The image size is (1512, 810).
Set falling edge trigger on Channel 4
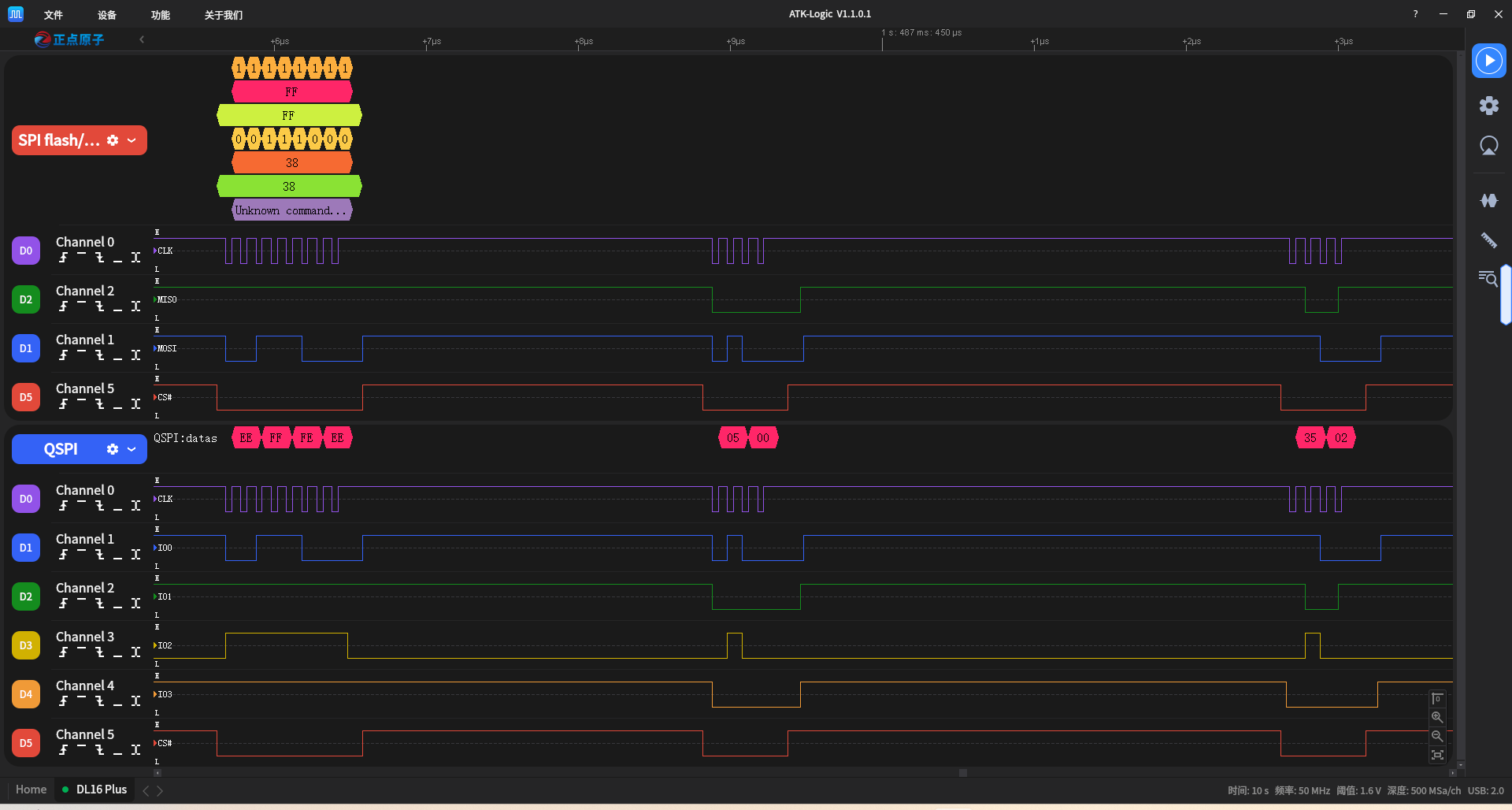point(100,701)
